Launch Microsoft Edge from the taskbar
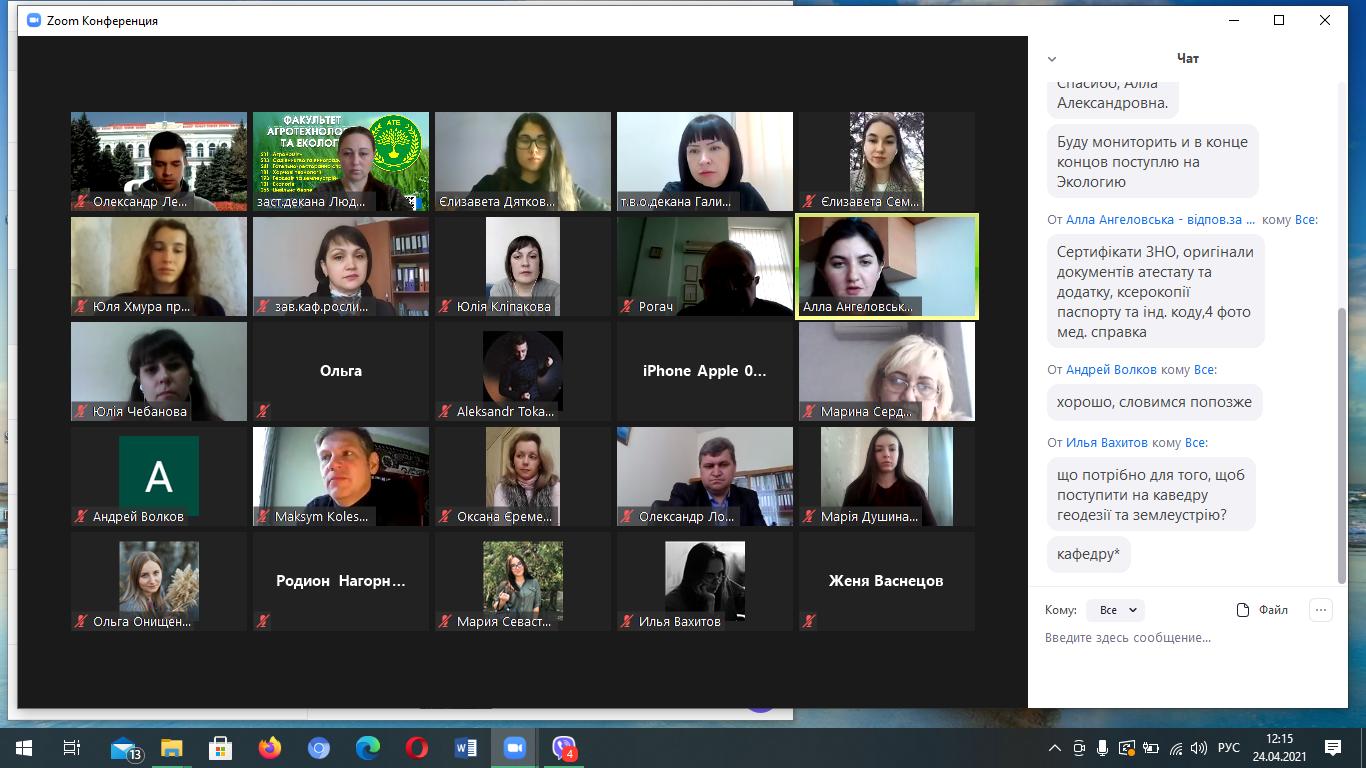The image size is (1366, 768). [368, 748]
